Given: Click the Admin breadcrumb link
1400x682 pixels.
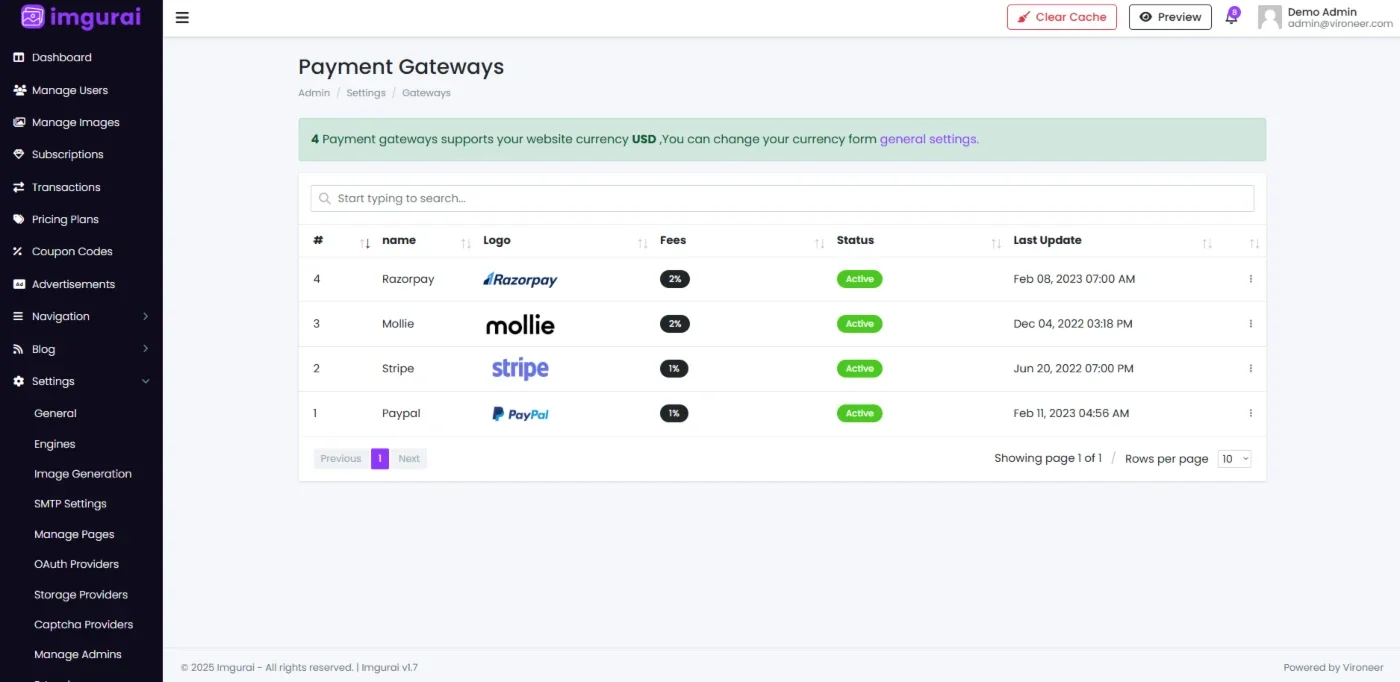Looking at the screenshot, I should pyautogui.click(x=314, y=93).
